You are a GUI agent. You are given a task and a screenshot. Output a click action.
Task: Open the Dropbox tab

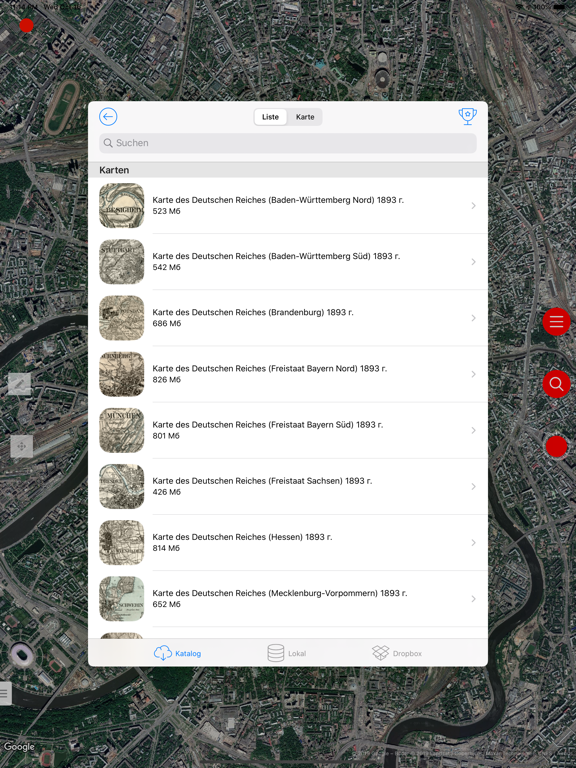coord(397,653)
